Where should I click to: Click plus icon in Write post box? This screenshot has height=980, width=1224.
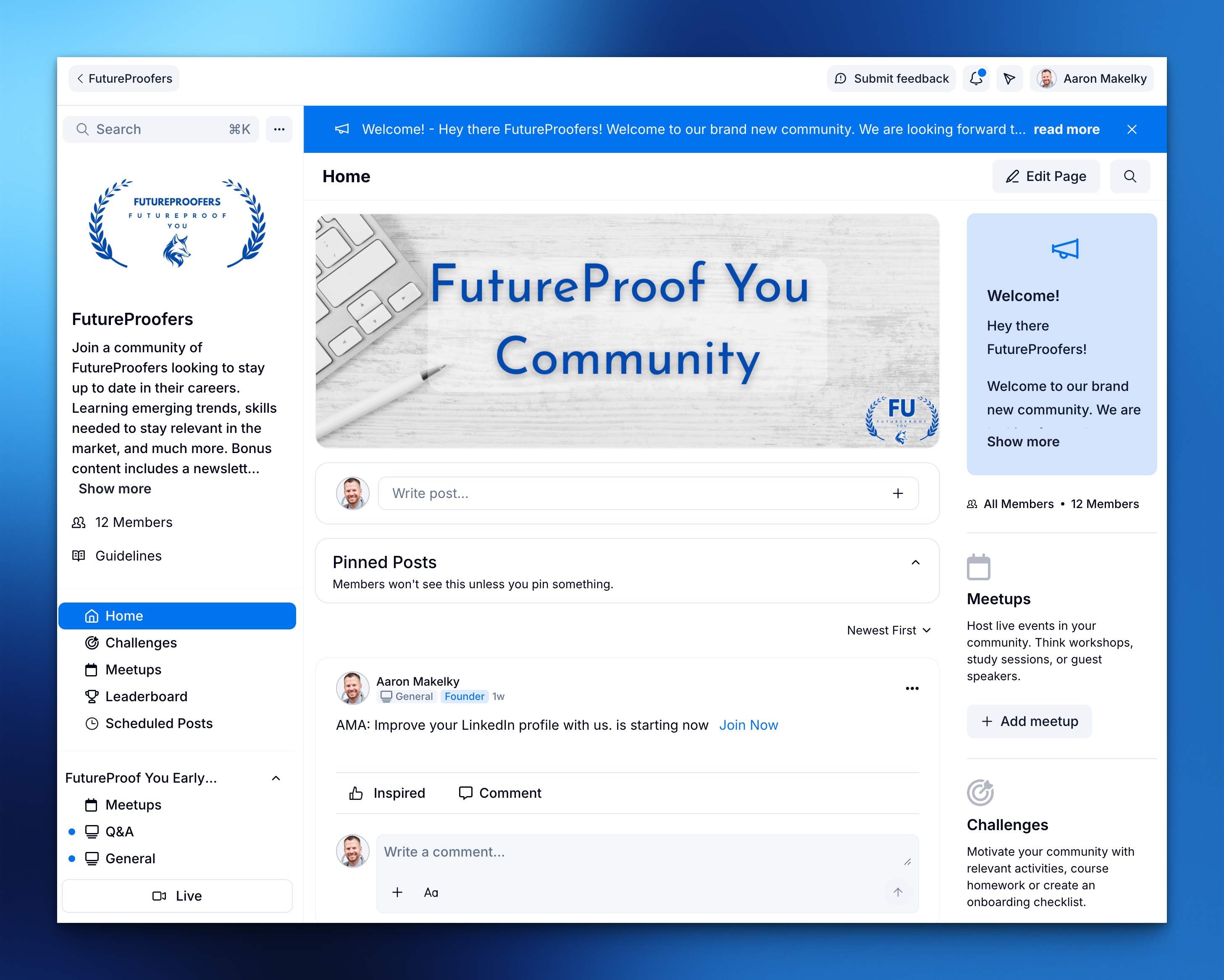(898, 494)
